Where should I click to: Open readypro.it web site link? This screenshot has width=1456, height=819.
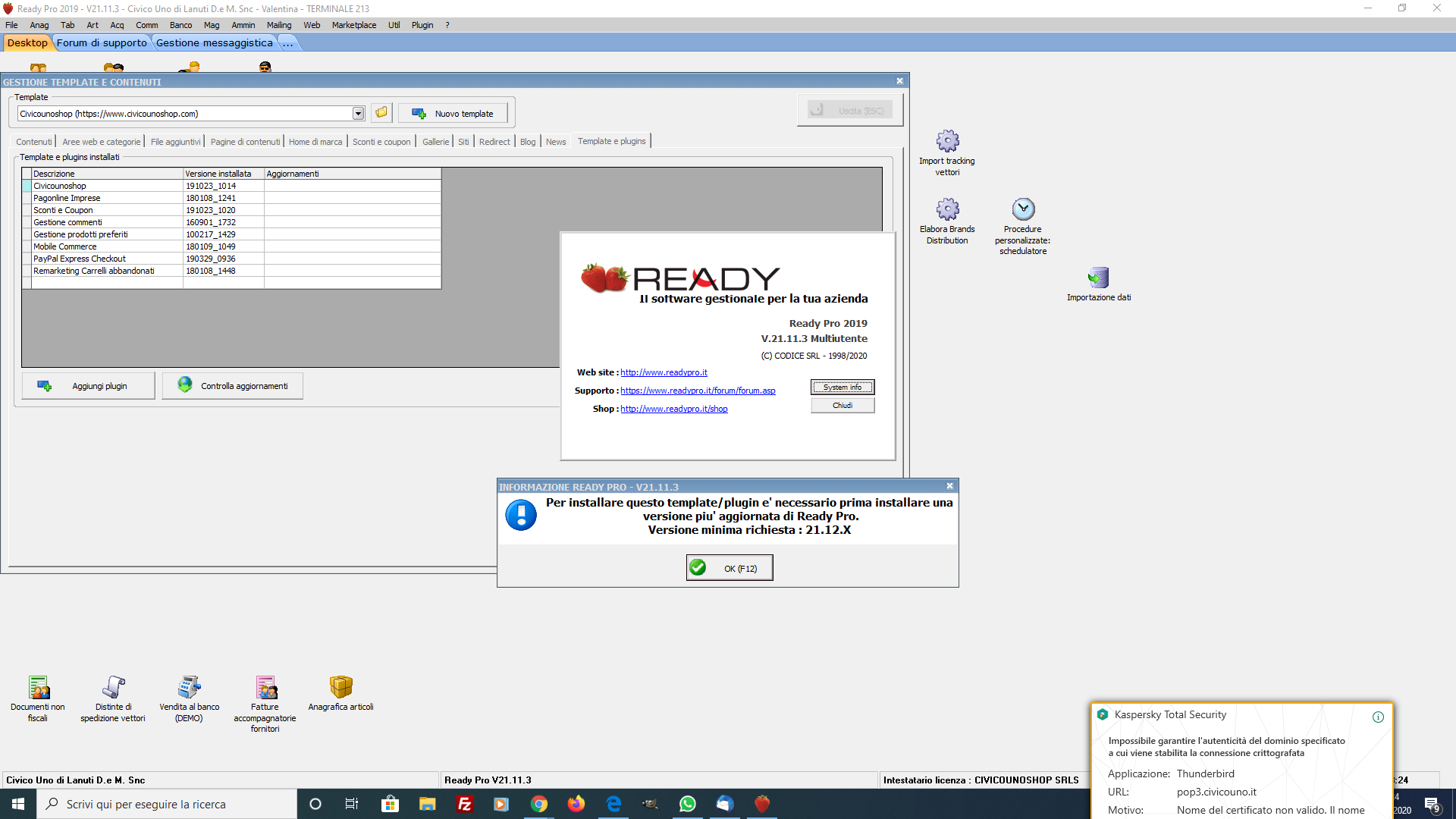point(664,372)
